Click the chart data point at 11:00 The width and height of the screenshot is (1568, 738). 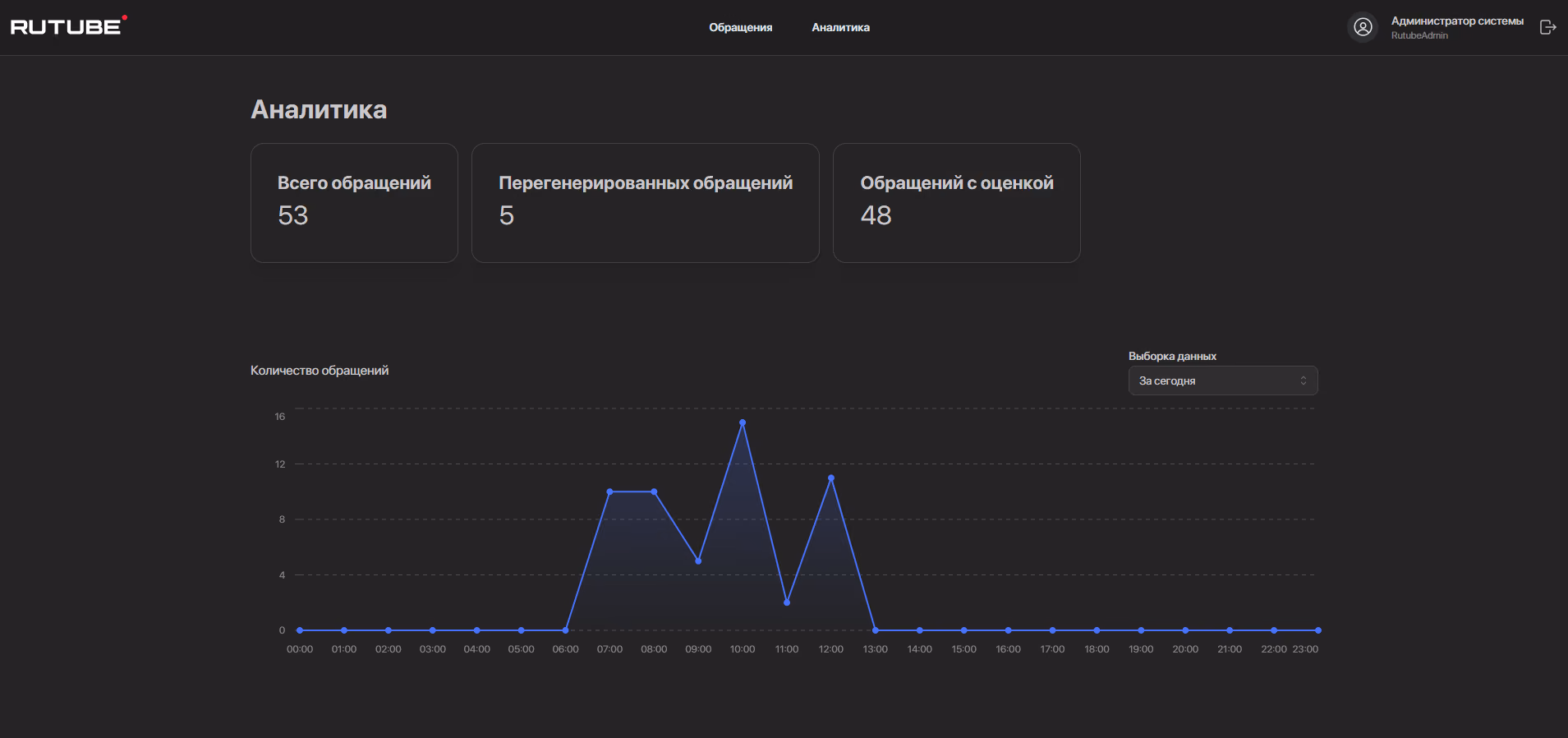(787, 602)
